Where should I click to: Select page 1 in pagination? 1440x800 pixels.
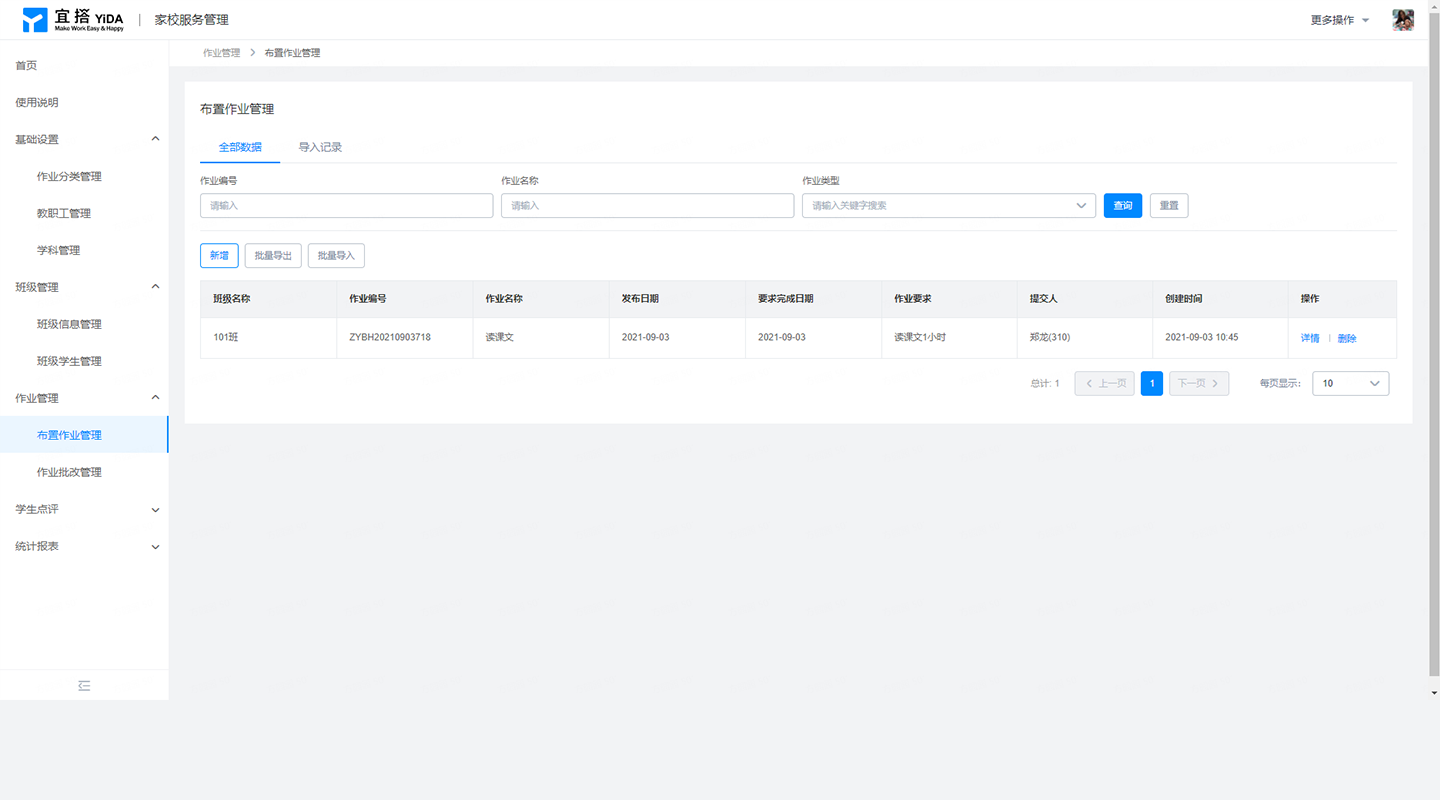click(x=1152, y=383)
